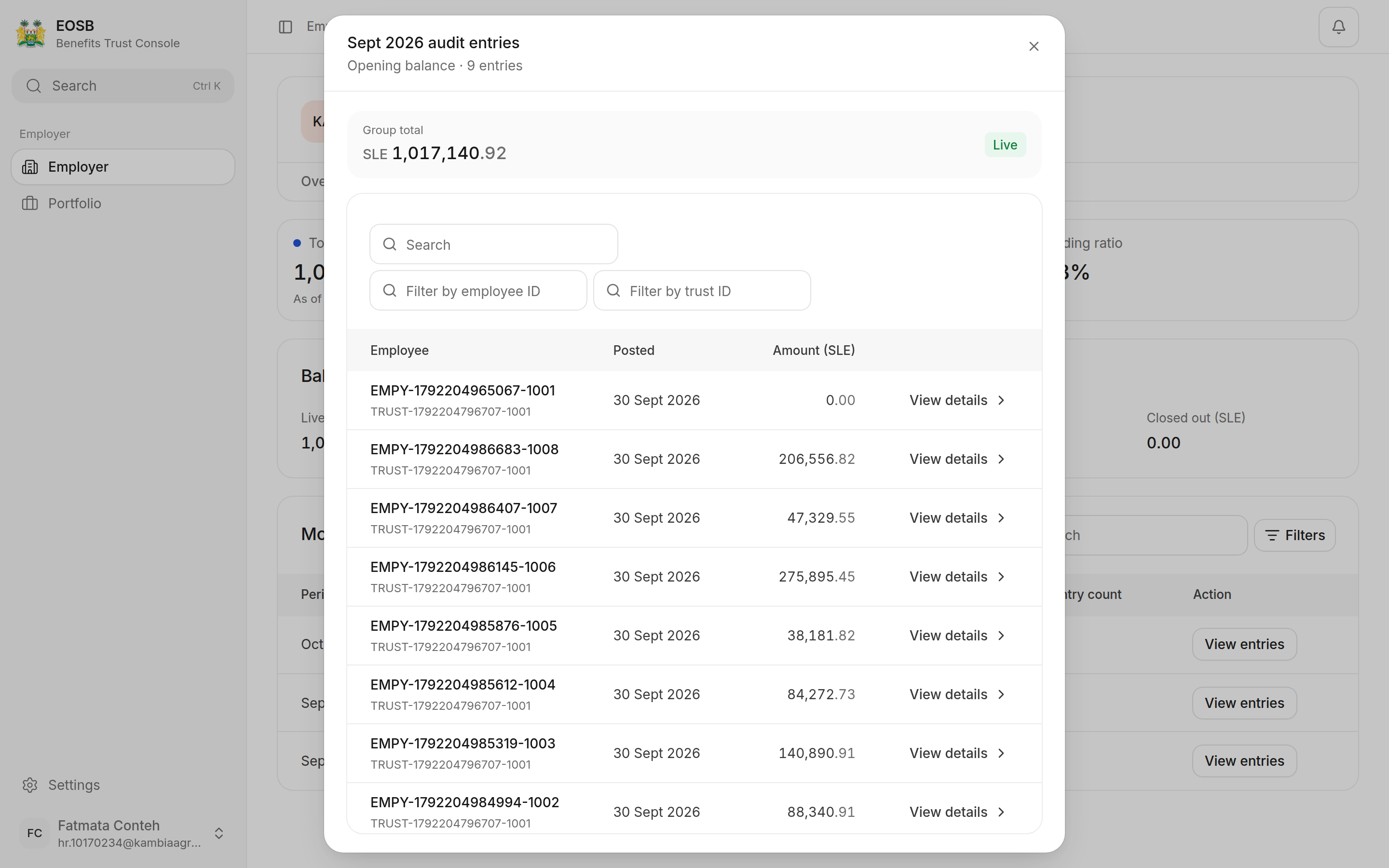Viewport: 1389px width, 868px height.
Task: Click the Employee column header
Action: coord(399,350)
